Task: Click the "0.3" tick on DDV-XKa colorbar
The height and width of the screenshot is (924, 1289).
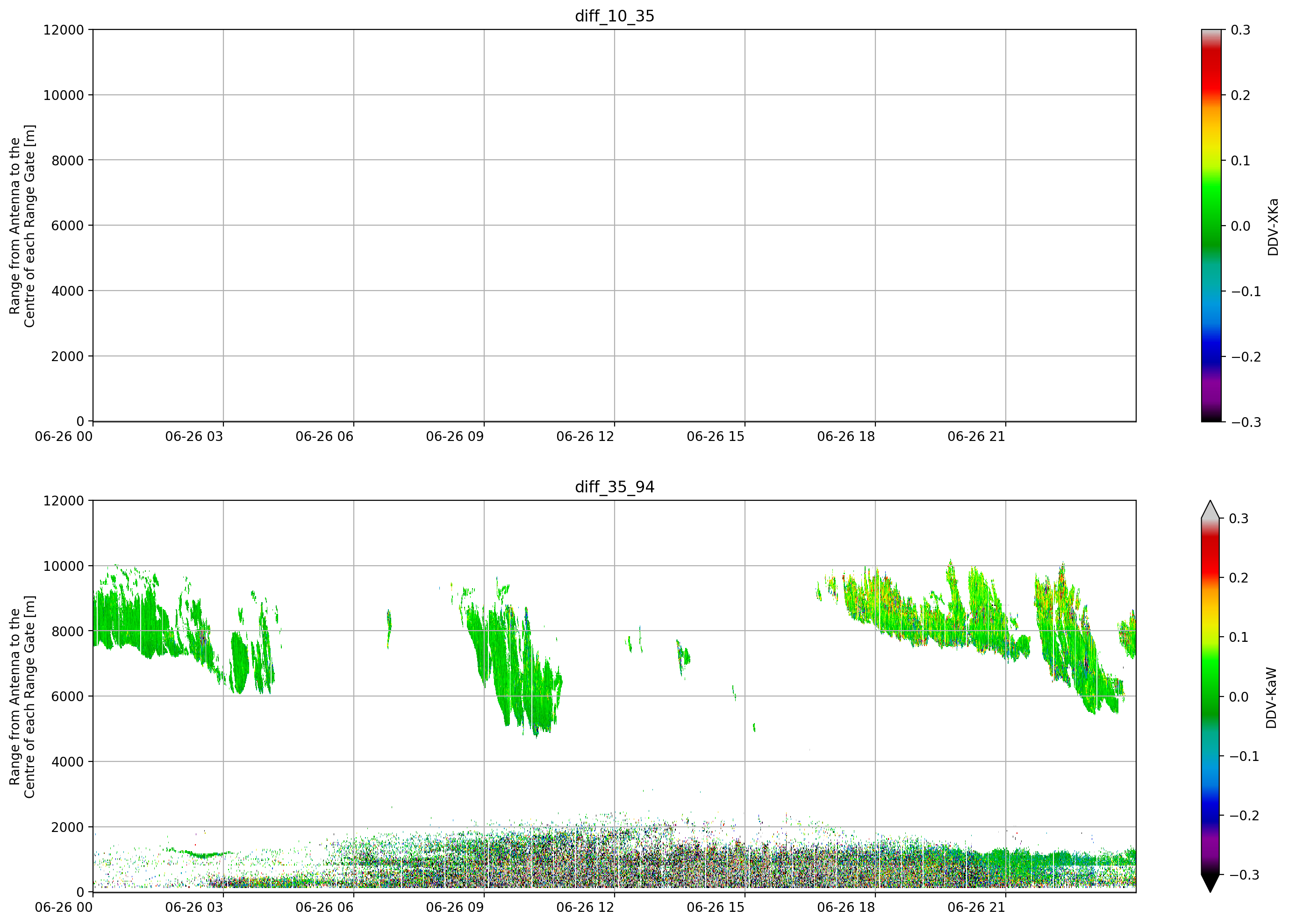Action: coord(1241,29)
